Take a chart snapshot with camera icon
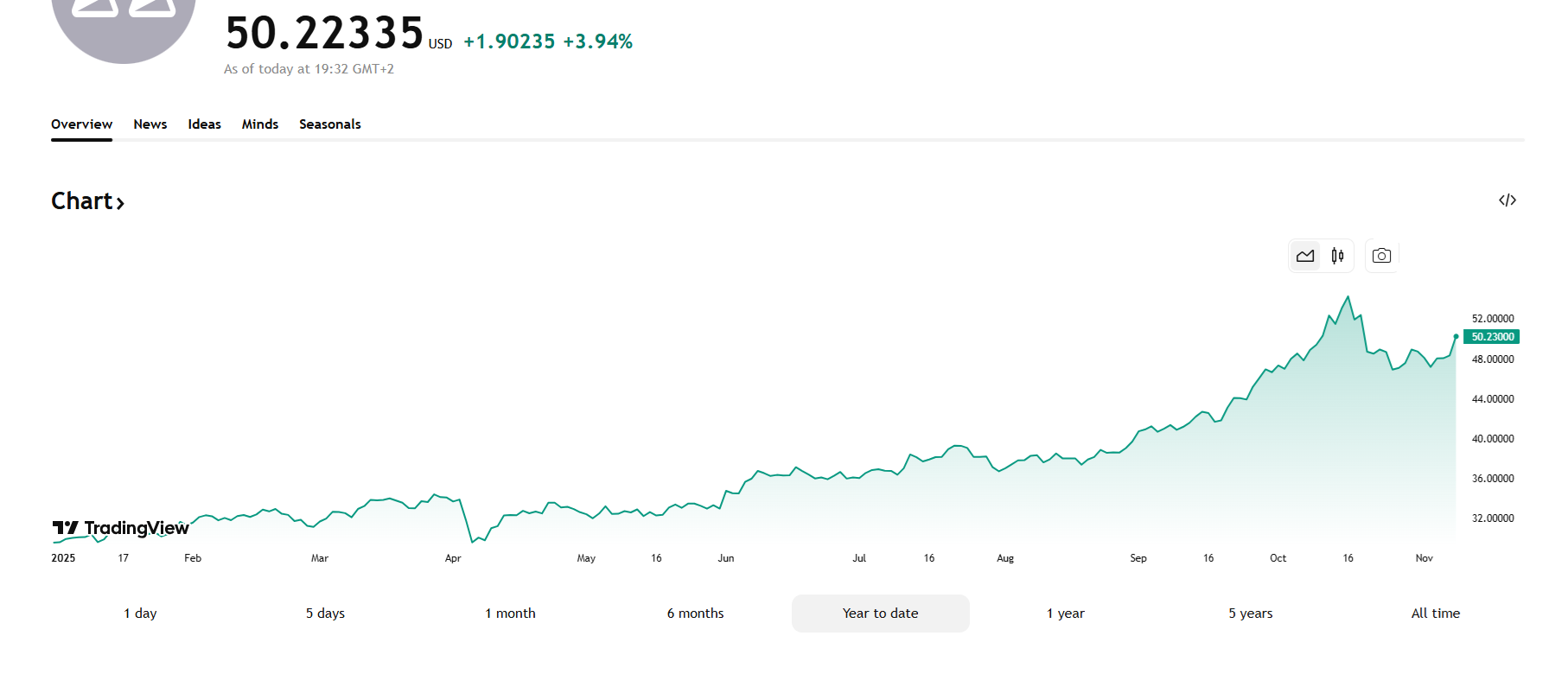1568x674 pixels. [x=1381, y=256]
